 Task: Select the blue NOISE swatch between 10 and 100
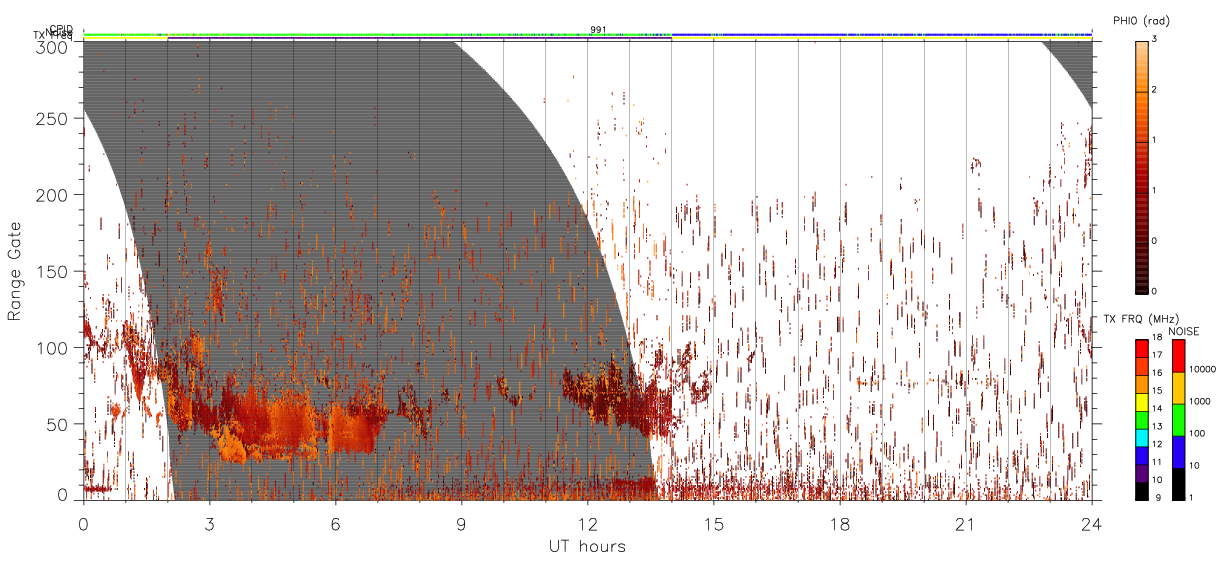click(x=1178, y=452)
